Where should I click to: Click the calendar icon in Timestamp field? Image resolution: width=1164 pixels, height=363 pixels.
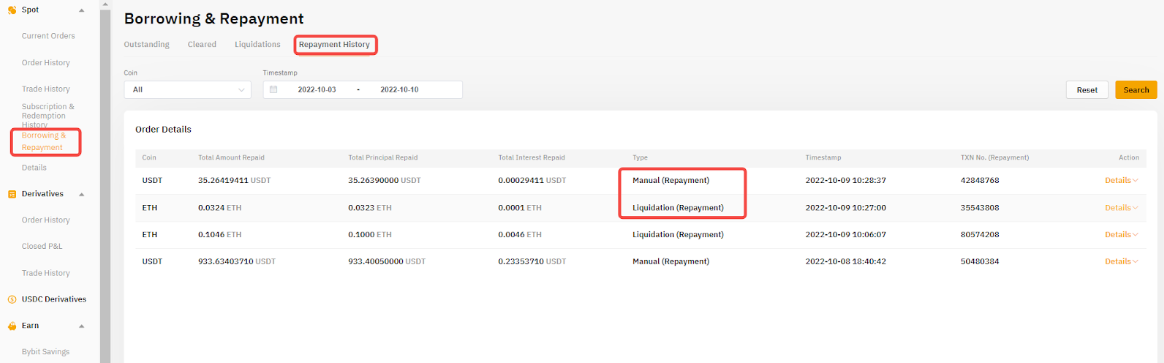273,89
